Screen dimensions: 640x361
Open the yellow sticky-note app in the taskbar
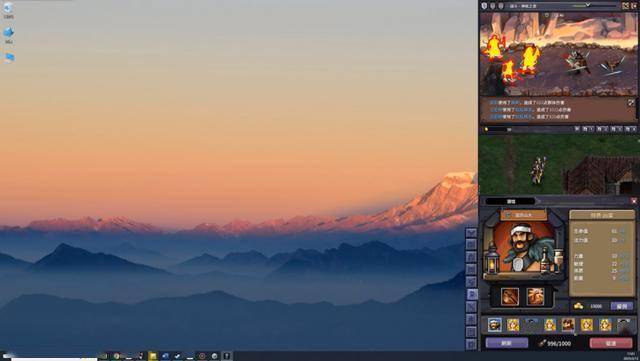(x=153, y=356)
